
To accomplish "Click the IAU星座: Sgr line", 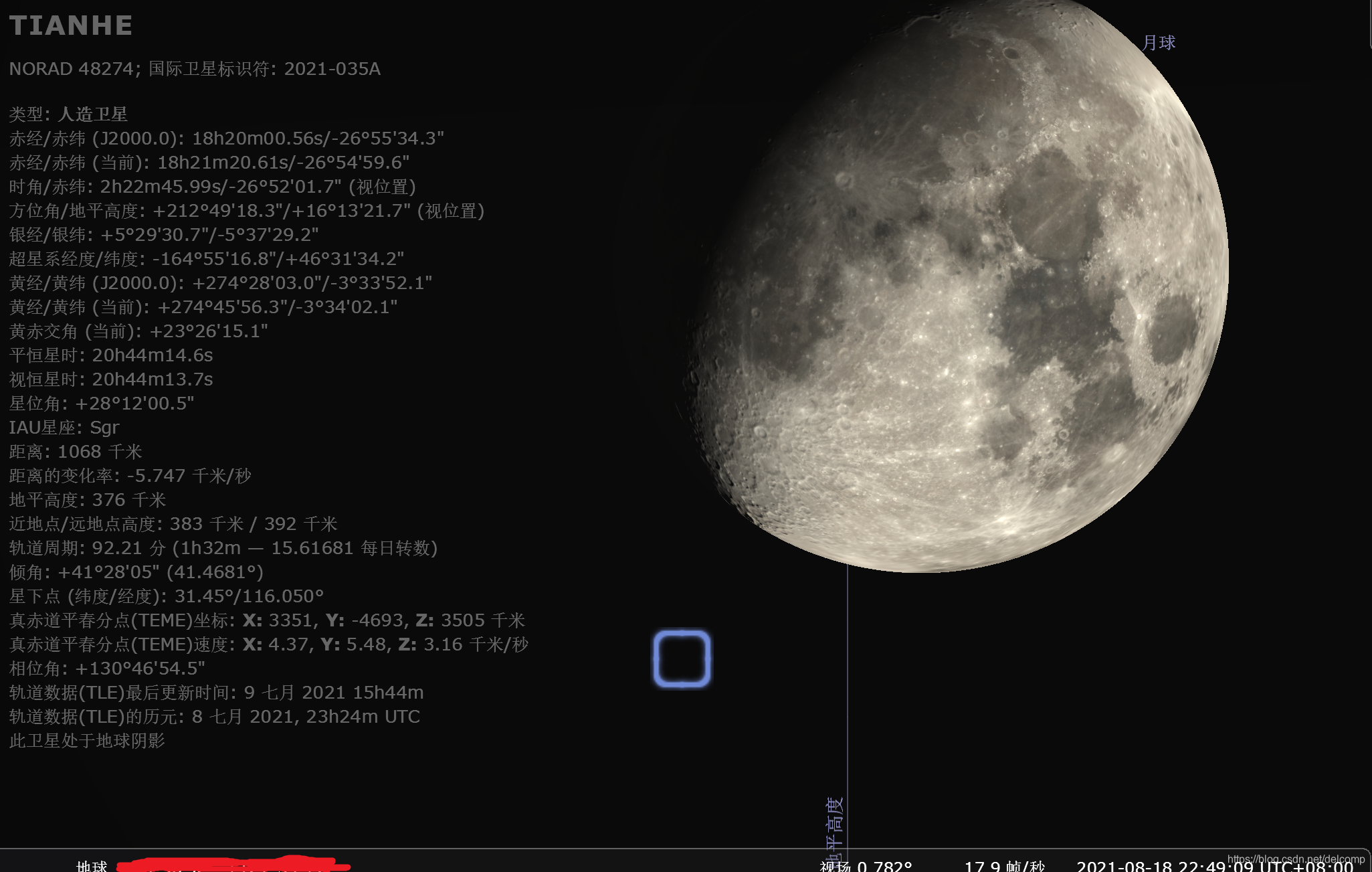I will tap(64, 428).
